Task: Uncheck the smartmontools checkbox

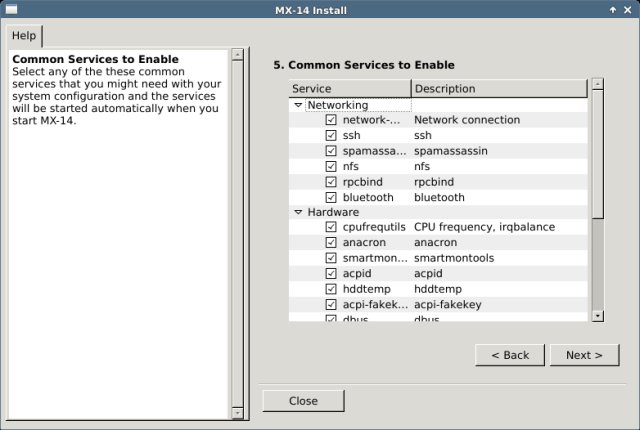Action: [x=331, y=258]
